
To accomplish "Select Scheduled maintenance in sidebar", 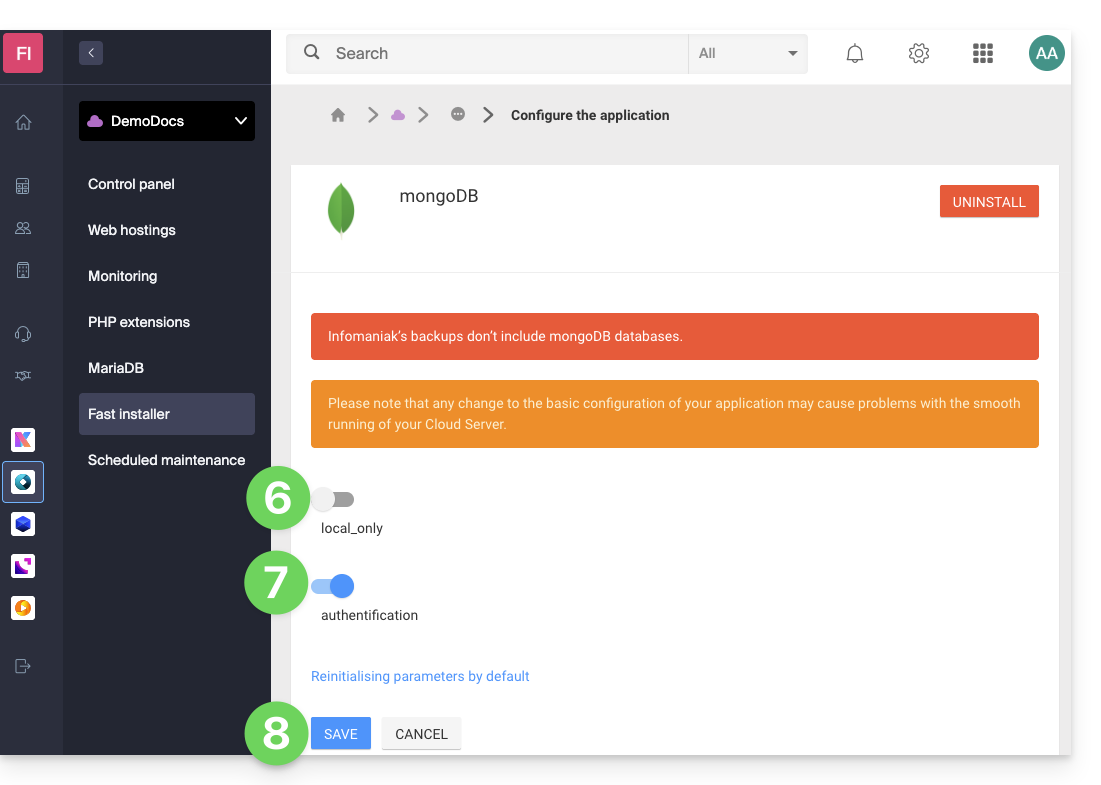I will click(x=166, y=460).
